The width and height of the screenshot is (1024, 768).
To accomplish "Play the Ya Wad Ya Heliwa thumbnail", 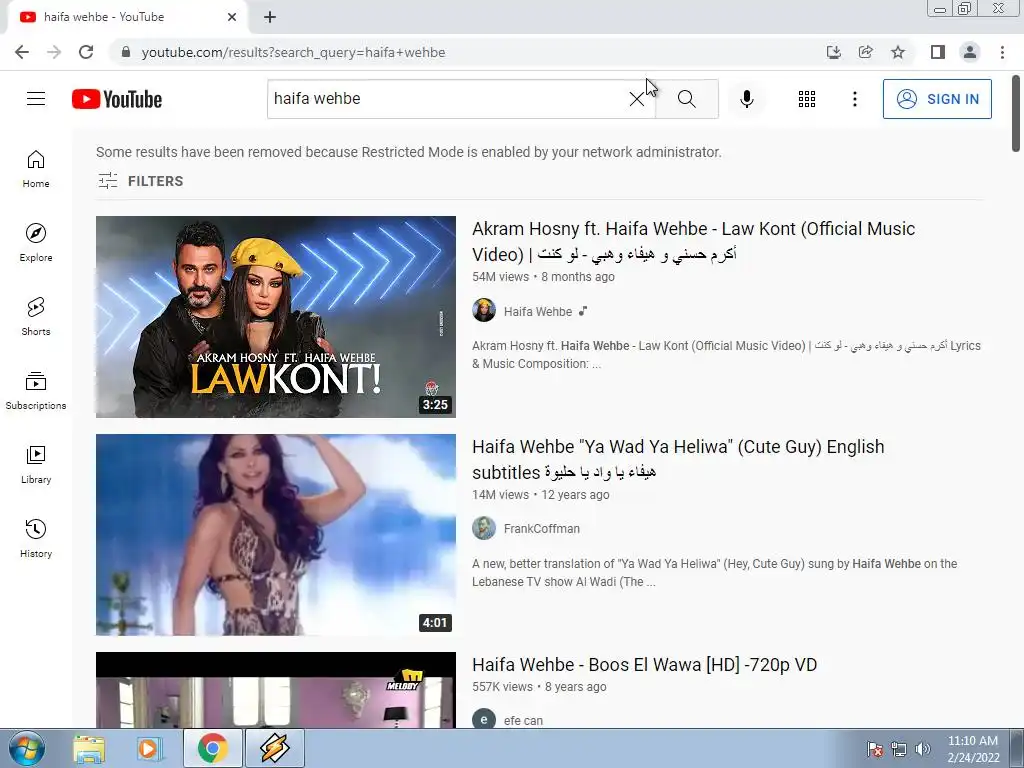I will tap(276, 535).
